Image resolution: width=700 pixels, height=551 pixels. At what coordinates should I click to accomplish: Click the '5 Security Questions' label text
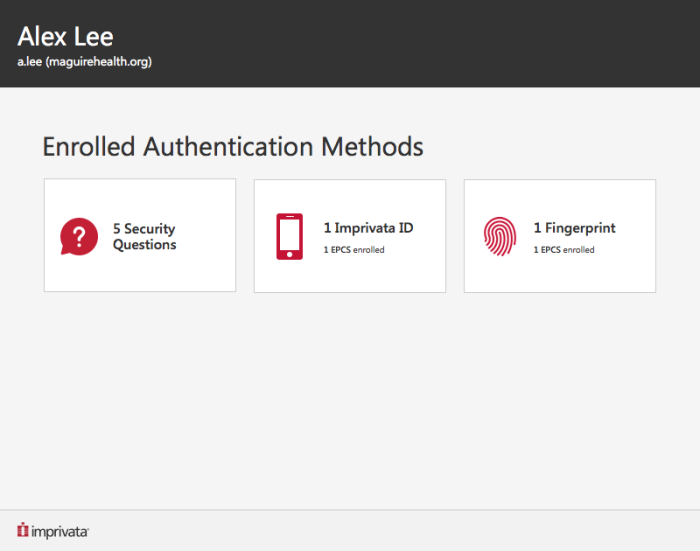pyautogui.click(x=144, y=237)
